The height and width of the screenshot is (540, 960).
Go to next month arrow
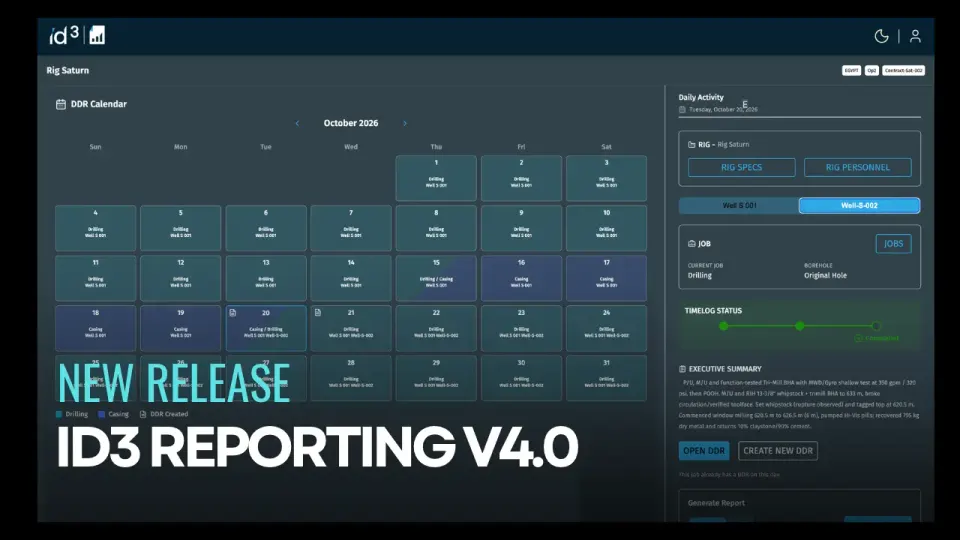tap(405, 123)
